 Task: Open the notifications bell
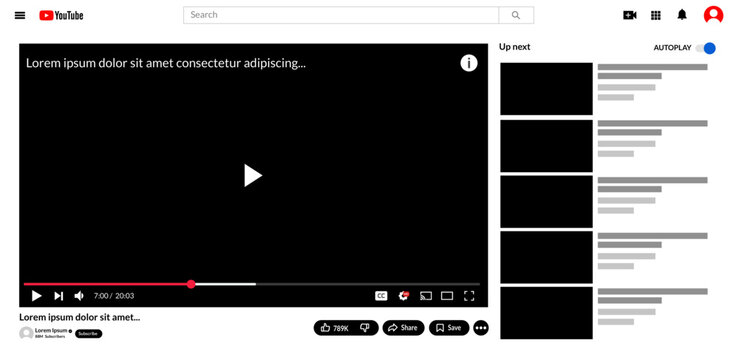682,15
